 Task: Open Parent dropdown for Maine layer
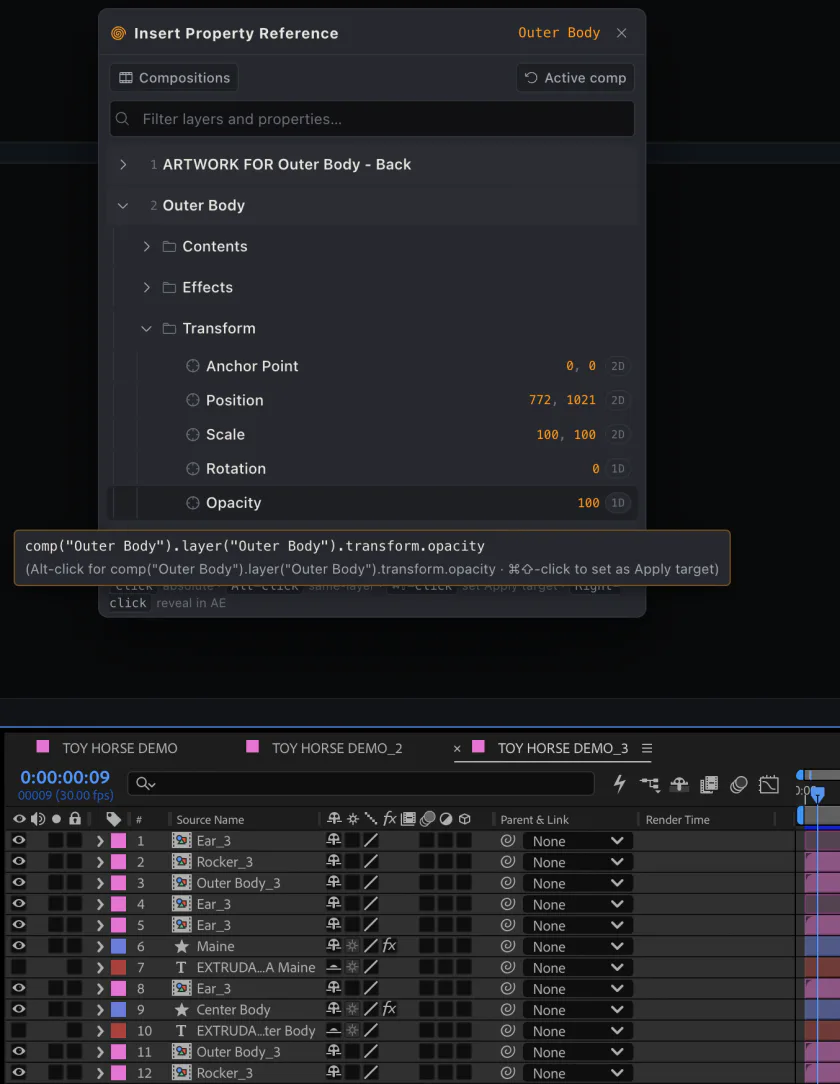click(577, 946)
